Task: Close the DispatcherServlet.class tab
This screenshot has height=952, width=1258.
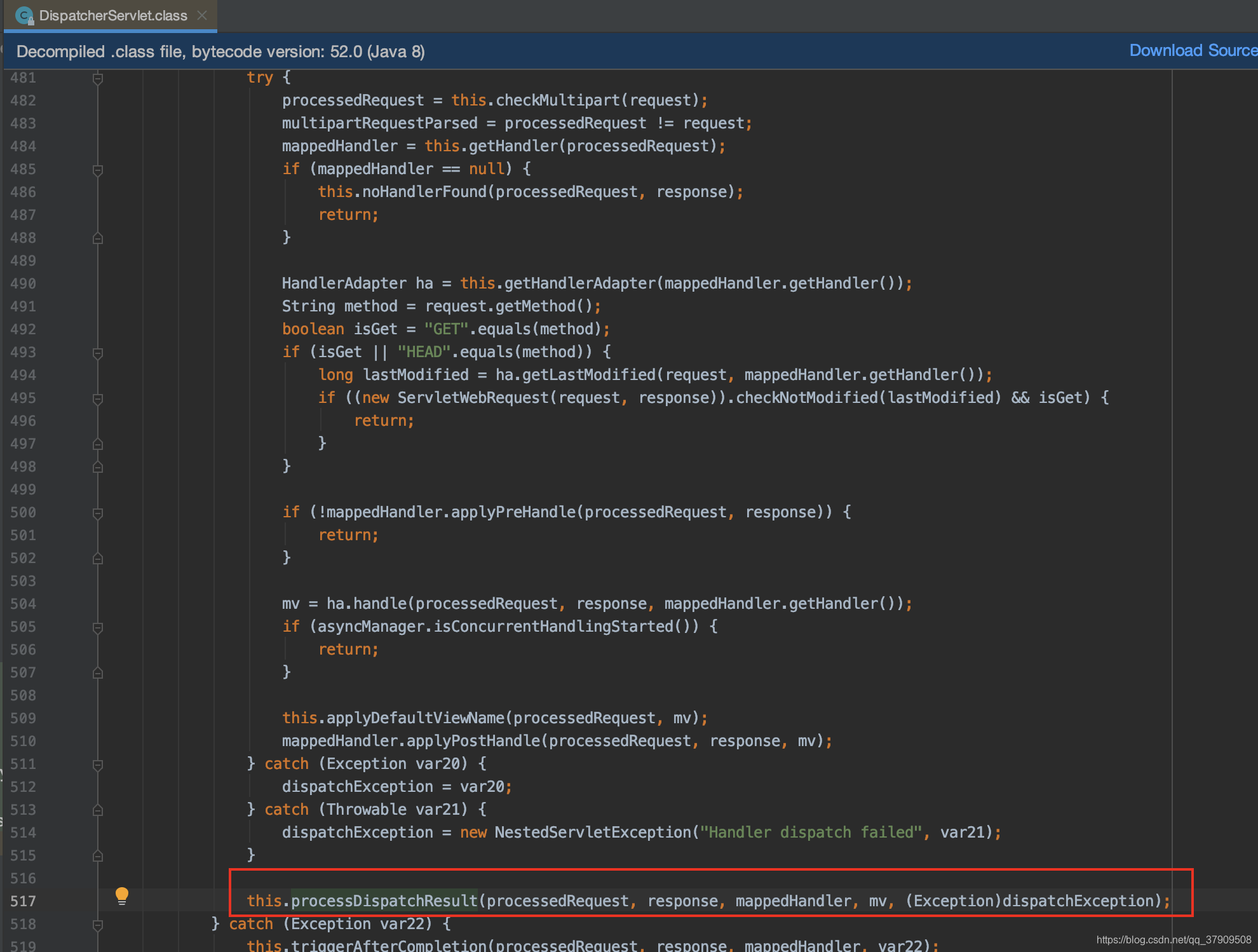Action: pos(202,15)
